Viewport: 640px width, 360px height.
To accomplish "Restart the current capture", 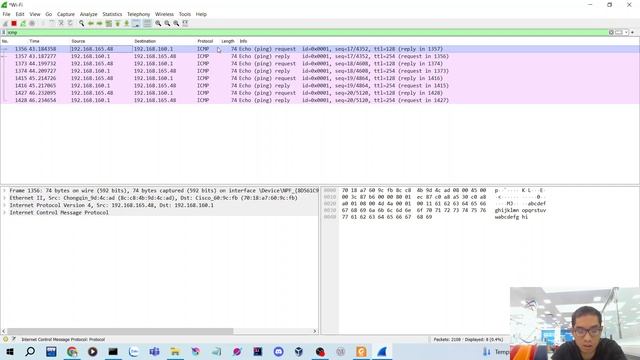I will [x=23, y=24].
